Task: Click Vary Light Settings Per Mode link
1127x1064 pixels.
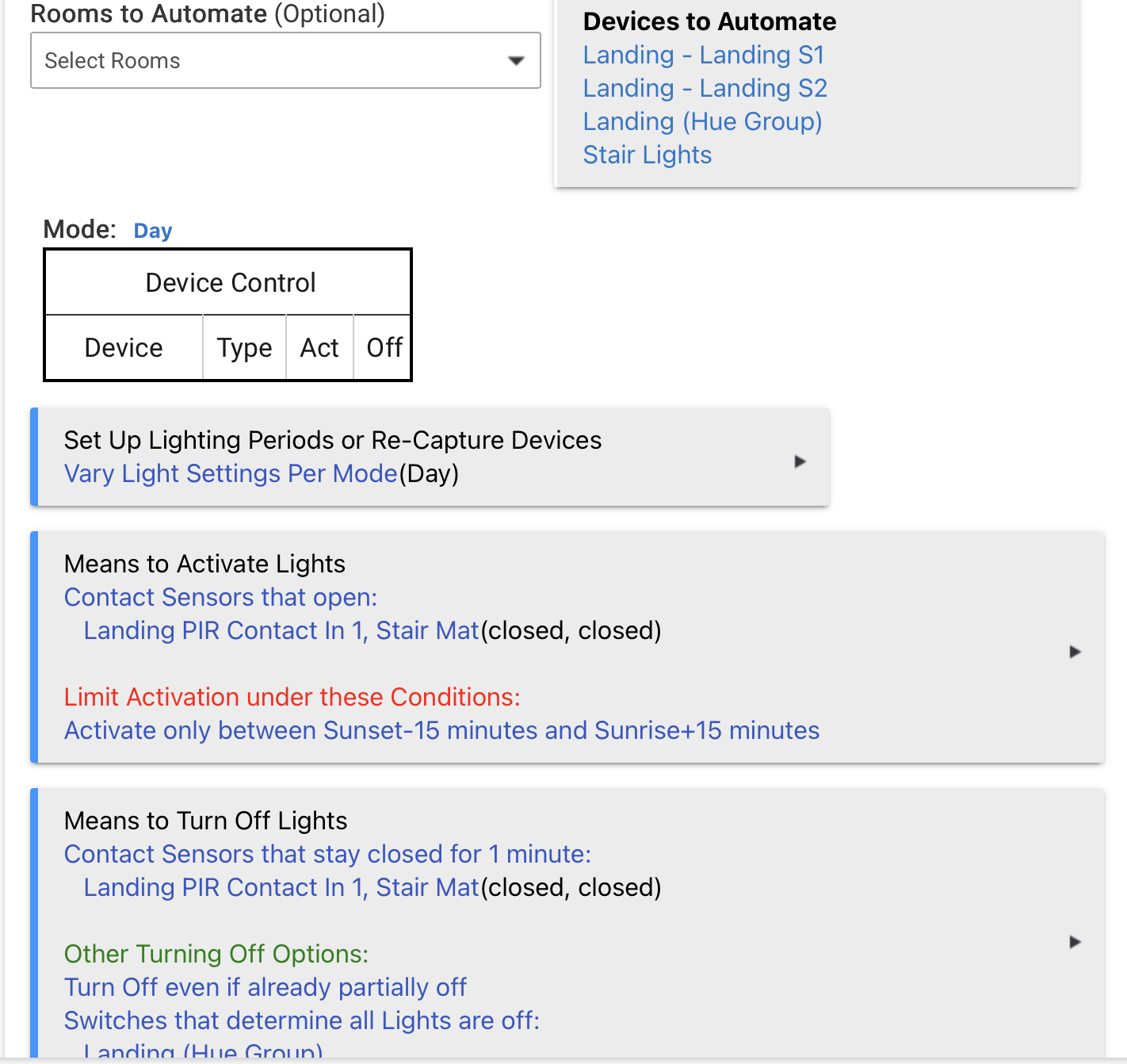Action: click(x=231, y=473)
